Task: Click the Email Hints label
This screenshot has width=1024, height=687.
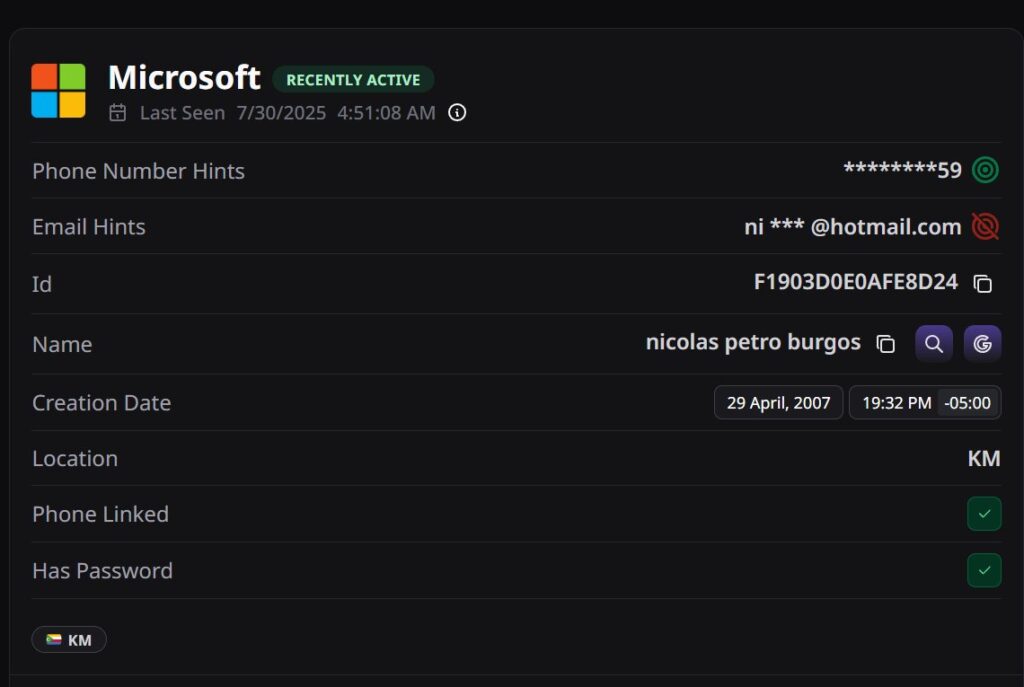Action: (x=89, y=227)
